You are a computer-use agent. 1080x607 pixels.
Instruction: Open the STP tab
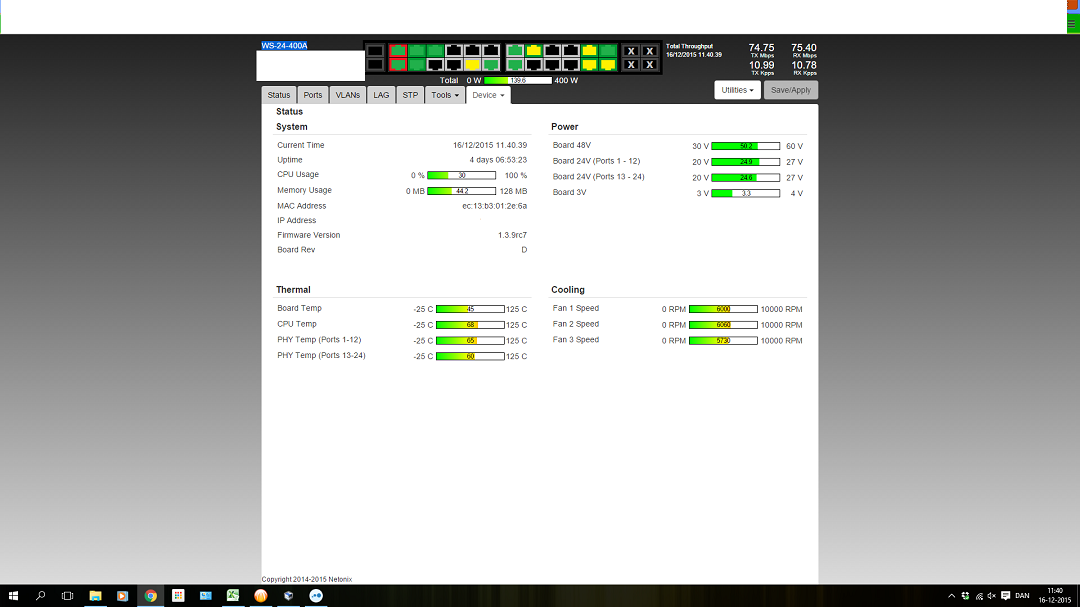click(x=410, y=95)
